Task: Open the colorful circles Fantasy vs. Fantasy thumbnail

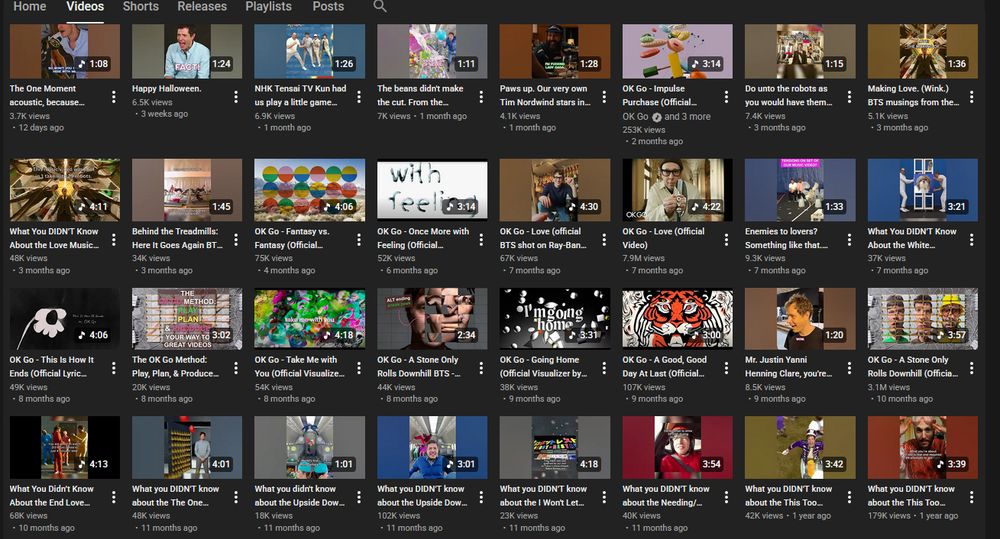Action: (x=309, y=190)
